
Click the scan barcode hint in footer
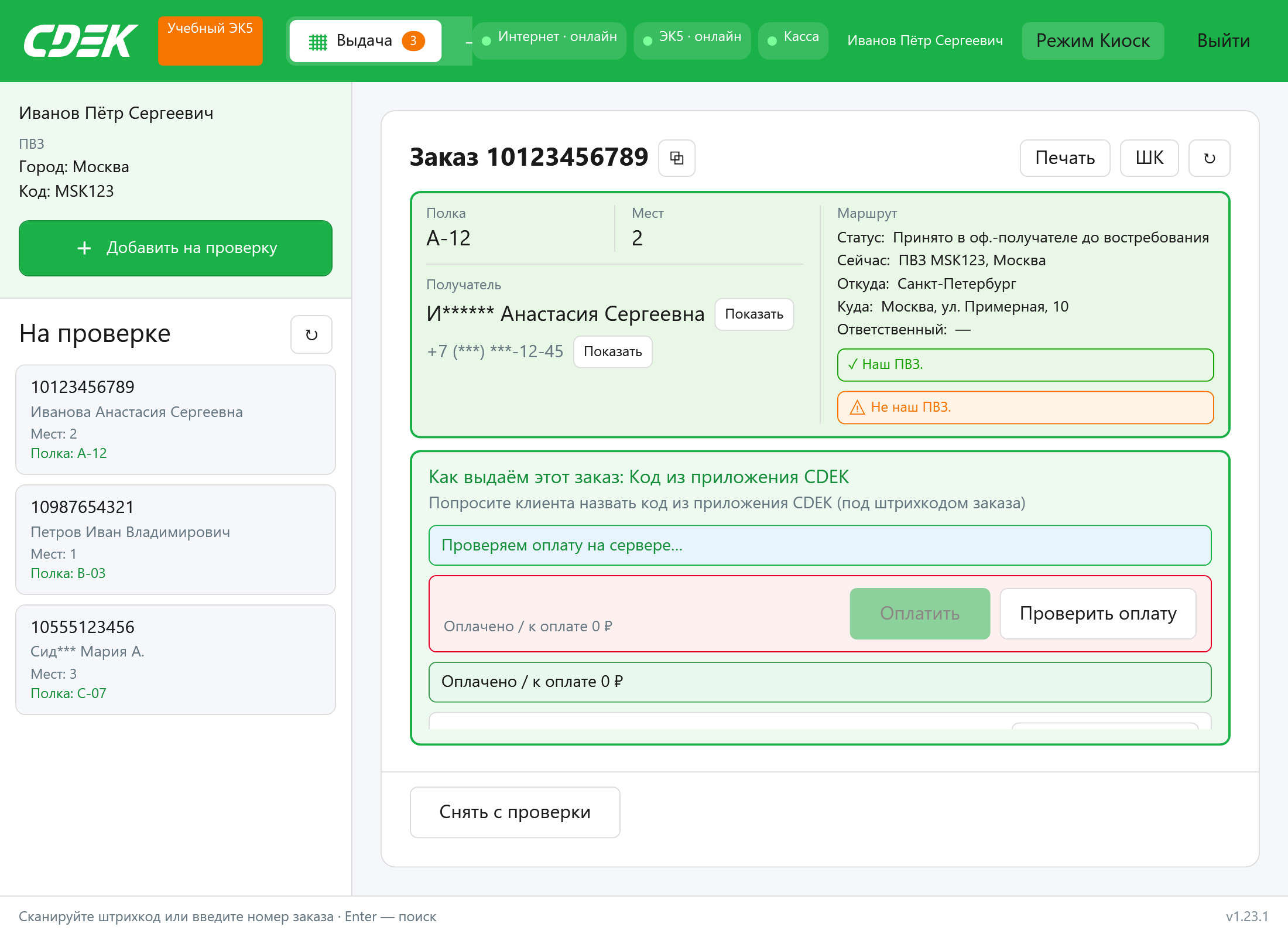227,917
